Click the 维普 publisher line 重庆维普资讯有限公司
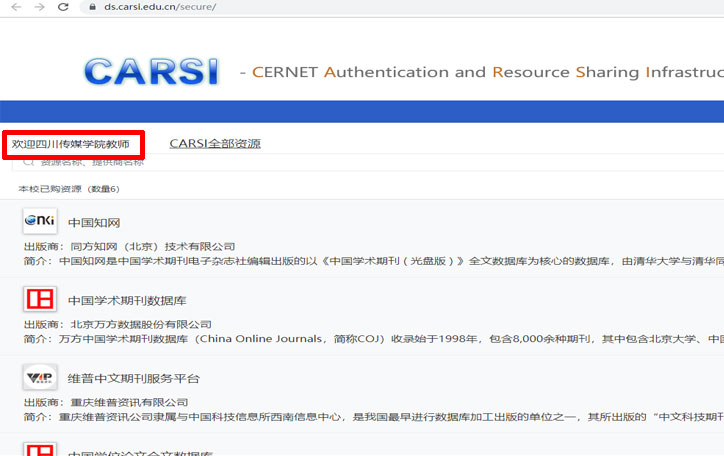 click(129, 402)
